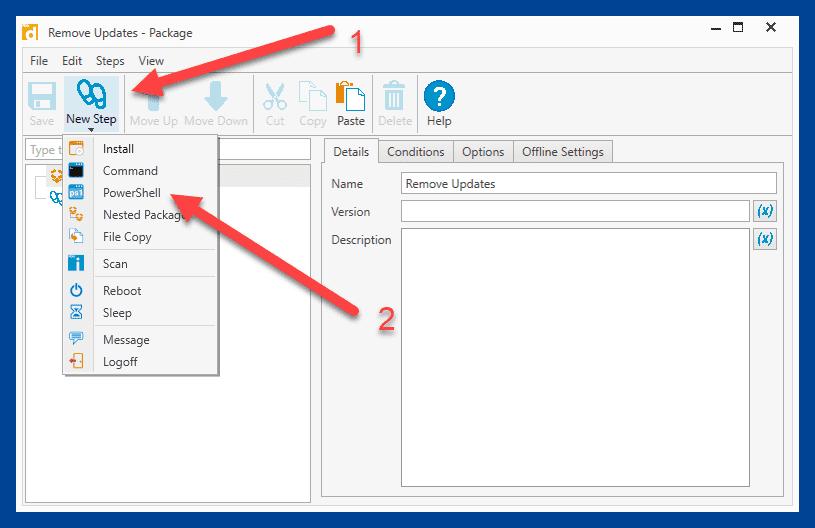Click the Version input field

[575, 211]
